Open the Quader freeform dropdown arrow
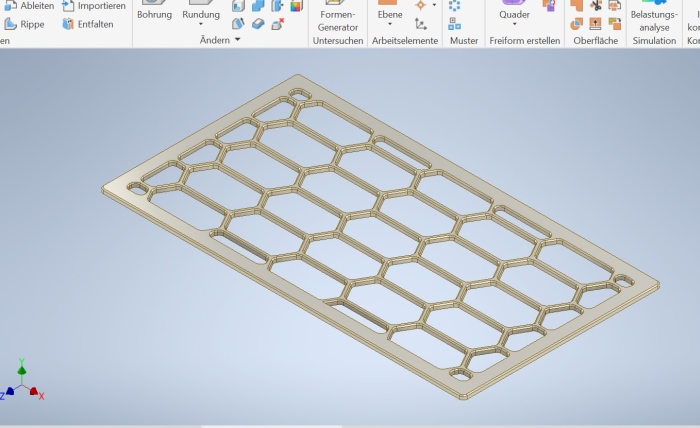 click(514, 25)
